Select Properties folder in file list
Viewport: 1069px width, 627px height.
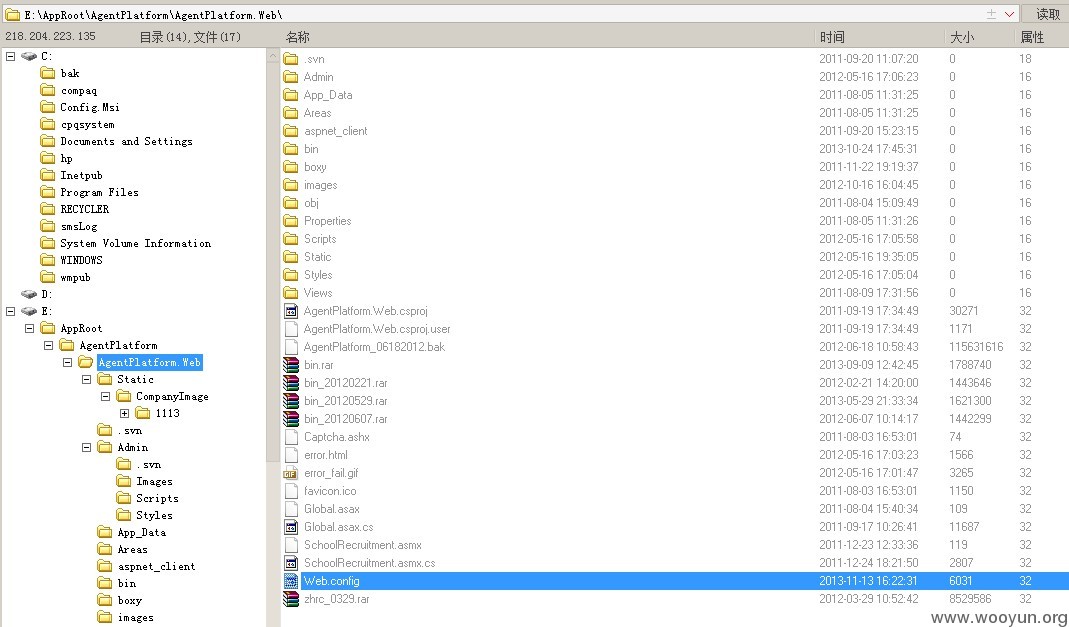tap(327, 221)
